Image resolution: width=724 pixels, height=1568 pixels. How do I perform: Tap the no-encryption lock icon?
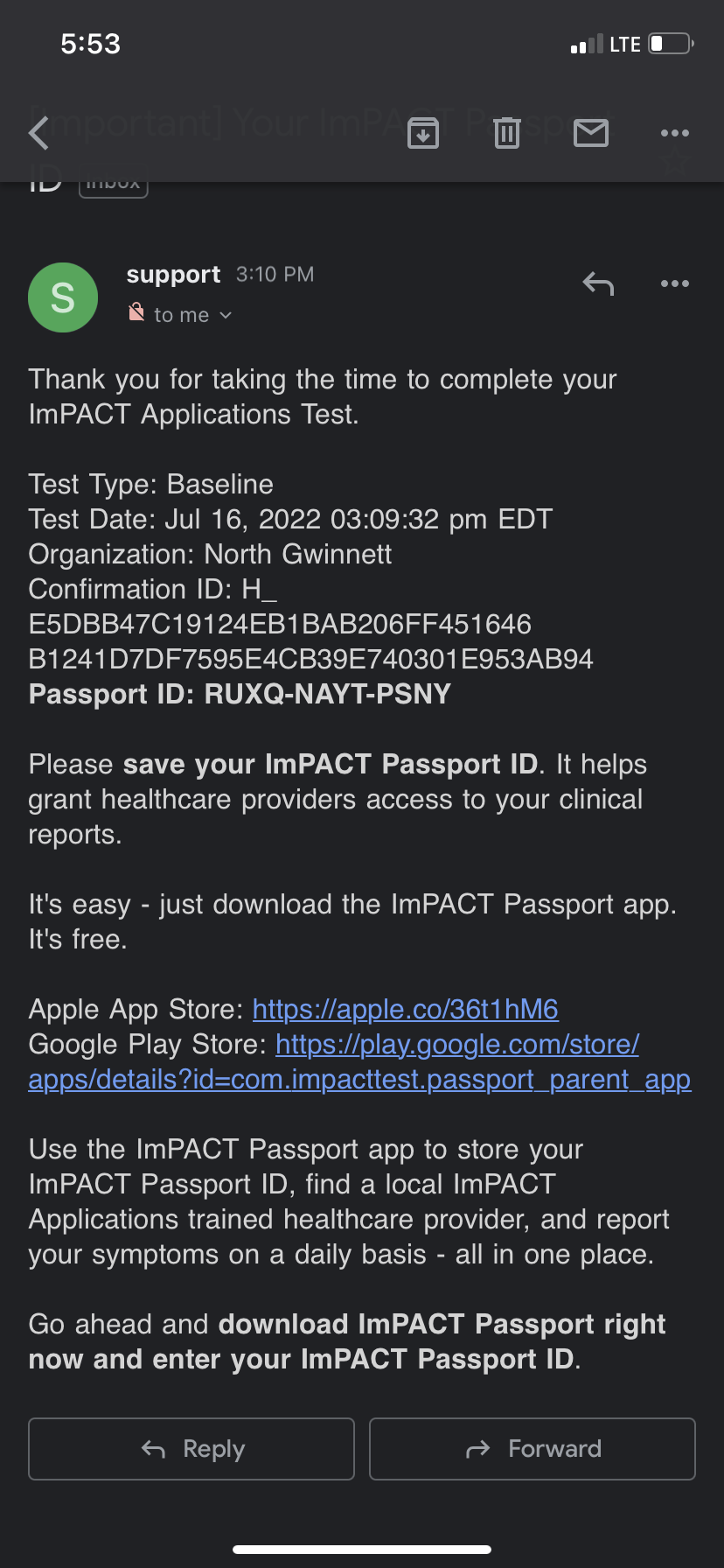tap(136, 311)
